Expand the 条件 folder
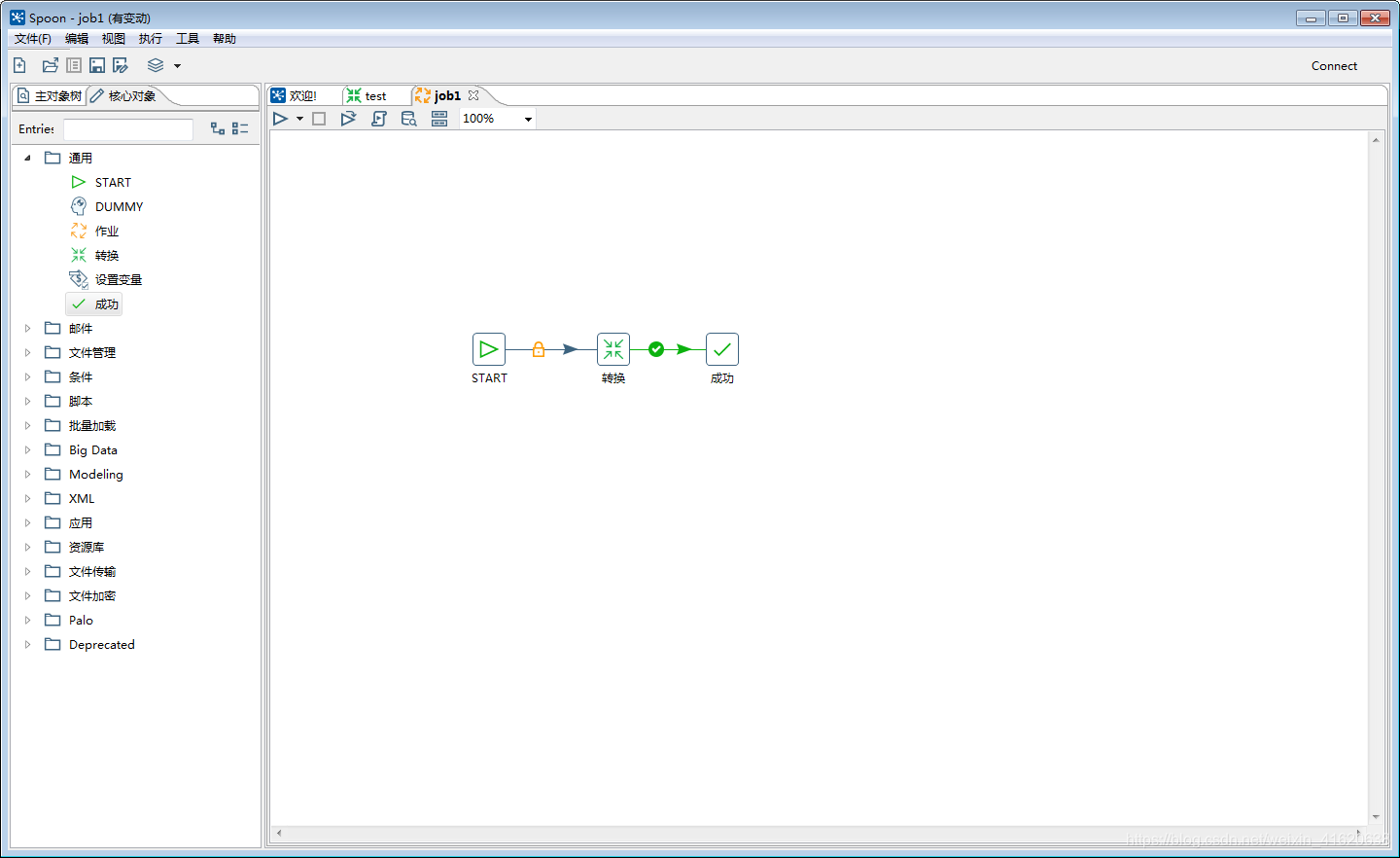1400x858 pixels. pos(27,376)
